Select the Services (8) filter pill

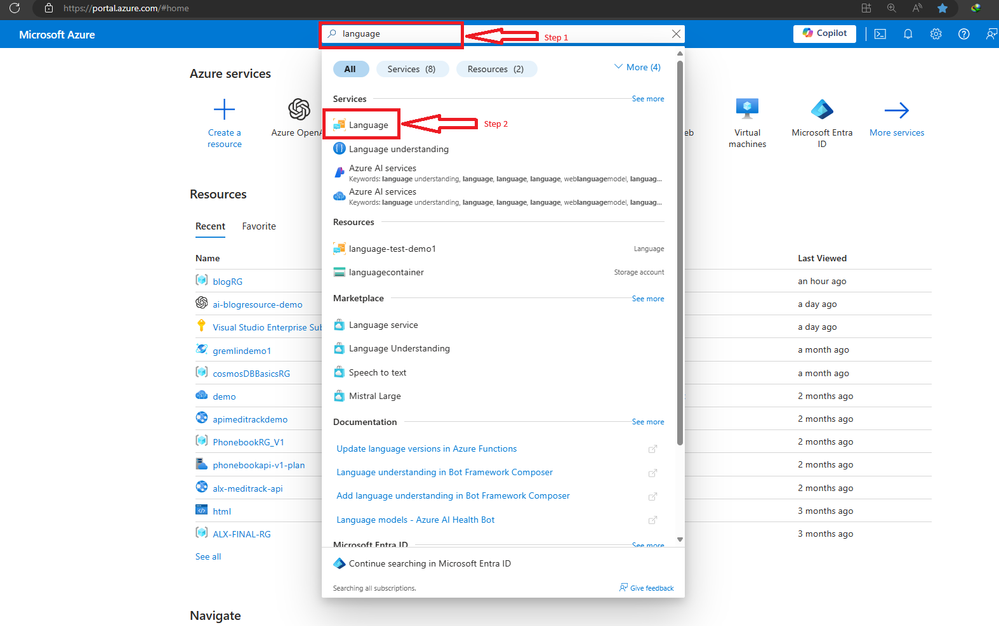pos(412,69)
